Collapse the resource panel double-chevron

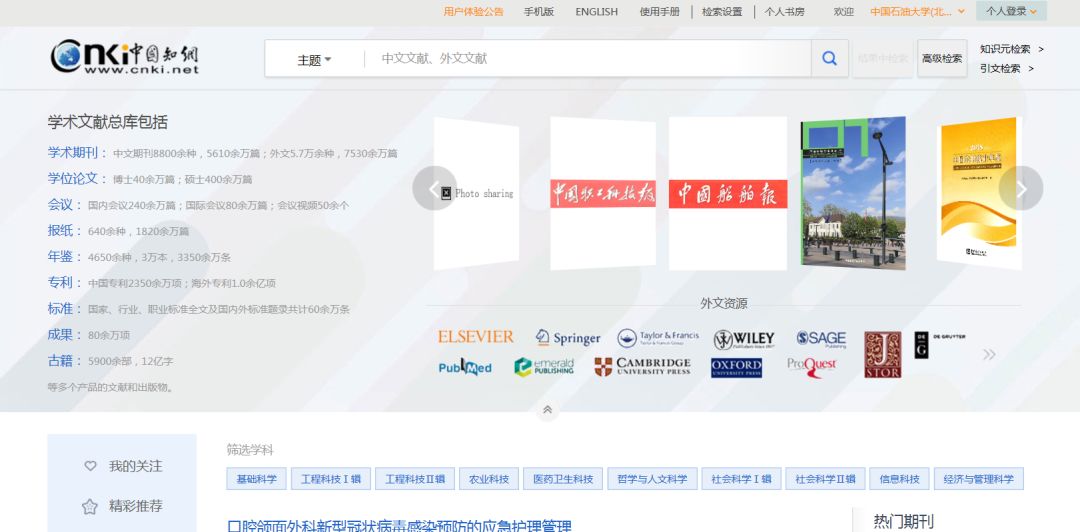tap(548, 409)
